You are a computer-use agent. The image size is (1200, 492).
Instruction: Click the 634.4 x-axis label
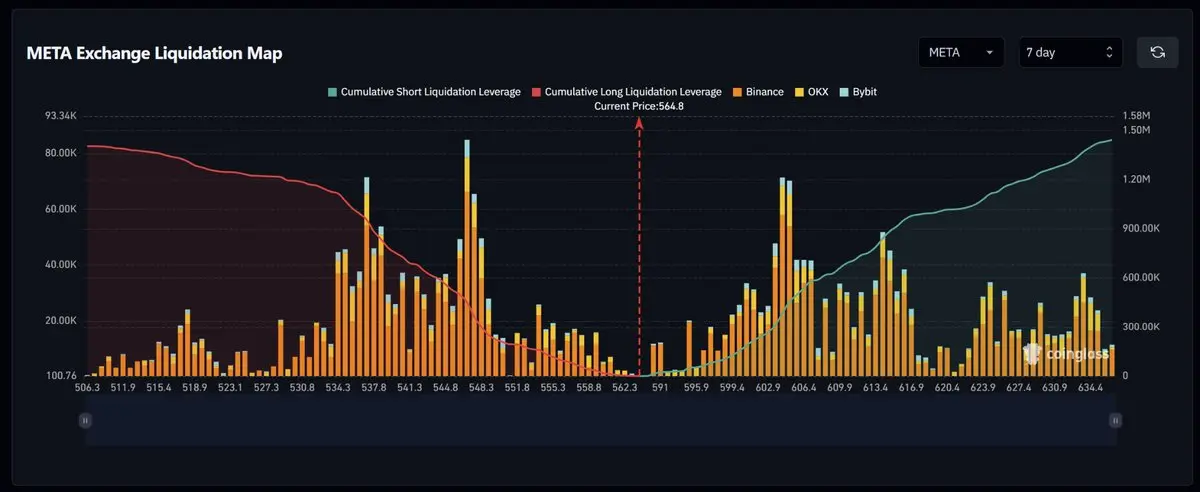pos(1088,387)
